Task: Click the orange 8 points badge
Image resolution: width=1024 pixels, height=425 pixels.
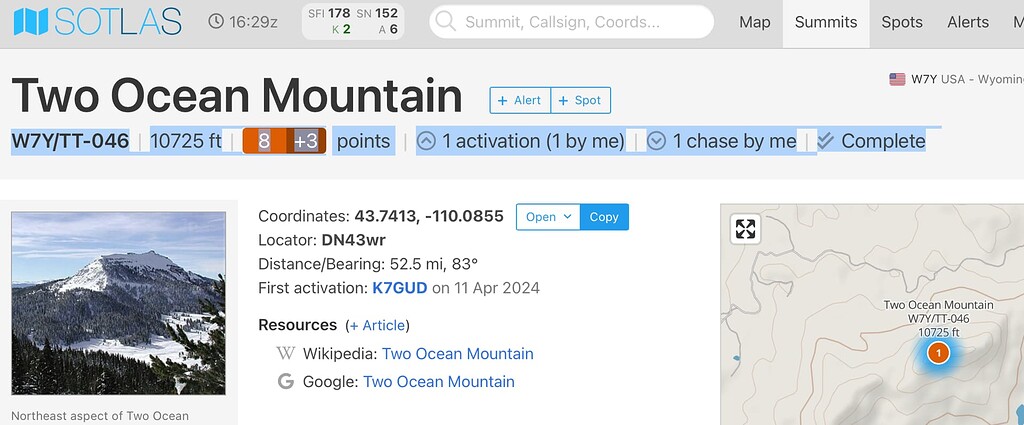Action: pyautogui.click(x=265, y=141)
